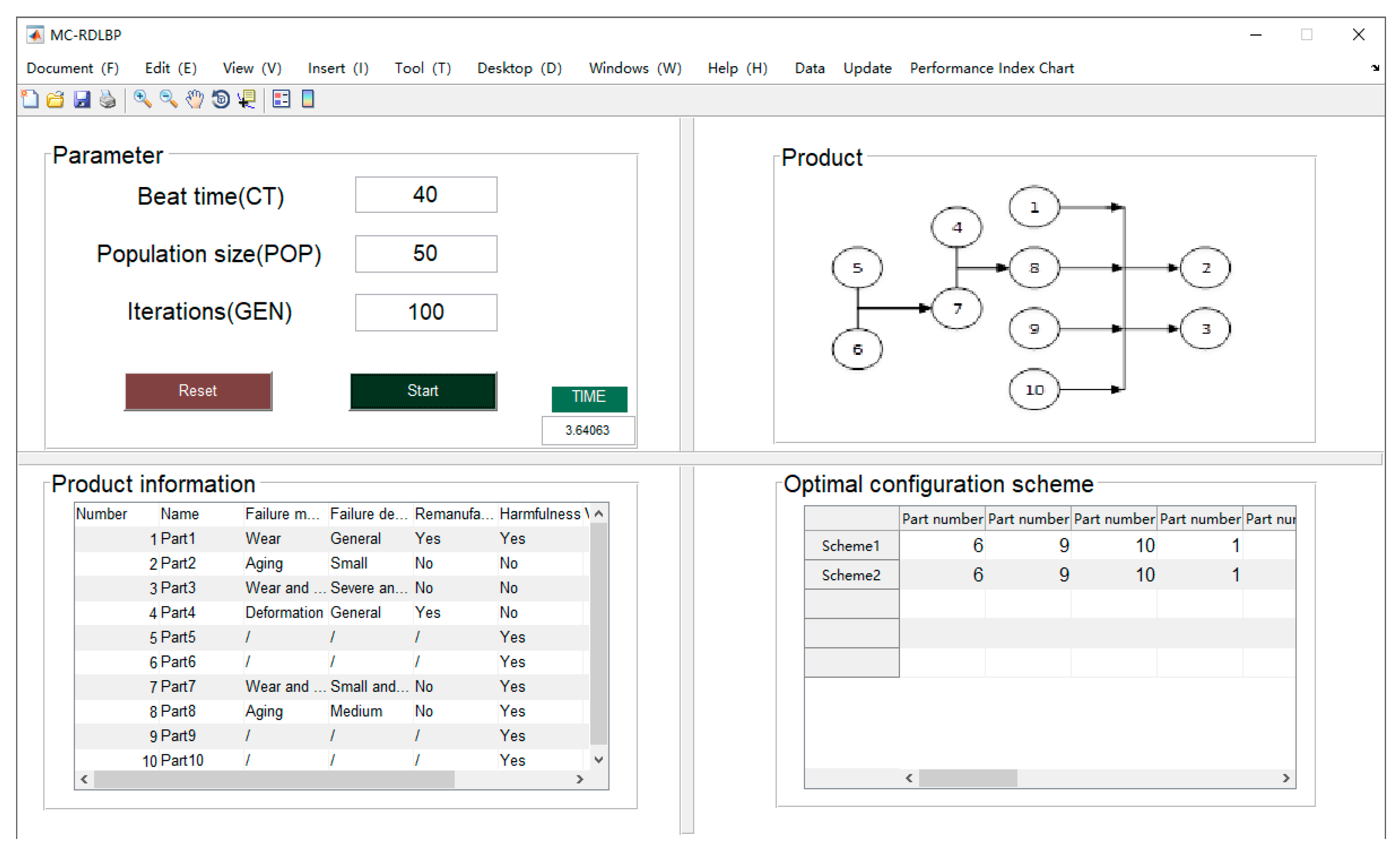Click the toolbar undock arrow at the menu bar's end
This screenshot has width=1400, height=853.
click(x=1375, y=68)
